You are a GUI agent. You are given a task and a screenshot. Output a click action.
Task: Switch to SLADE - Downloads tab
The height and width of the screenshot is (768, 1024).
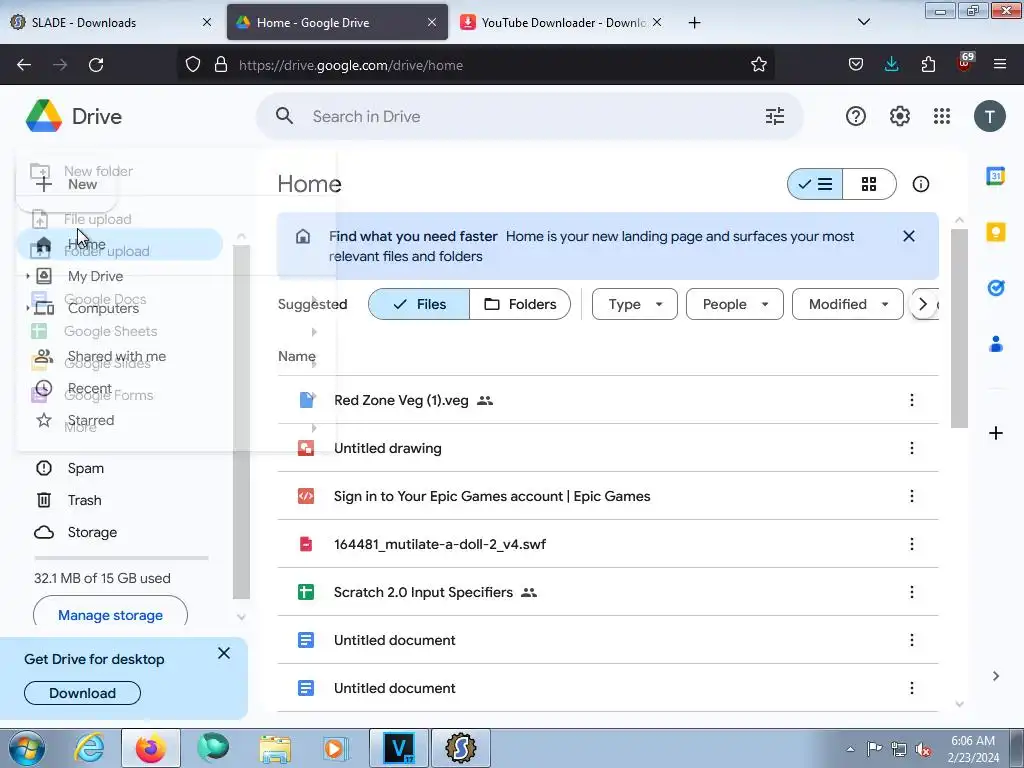(x=110, y=22)
